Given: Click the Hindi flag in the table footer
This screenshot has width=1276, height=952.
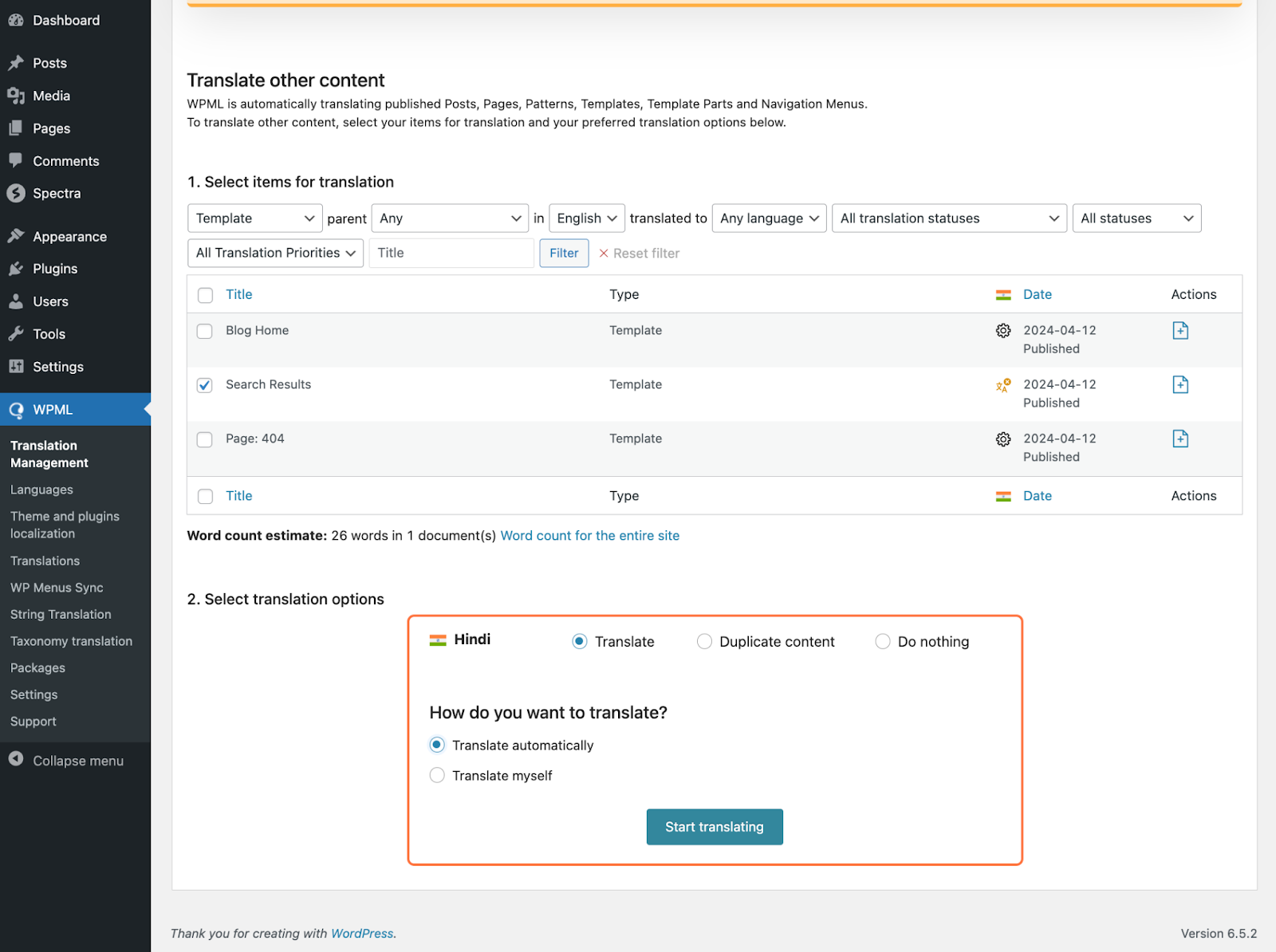Looking at the screenshot, I should pos(1003,497).
